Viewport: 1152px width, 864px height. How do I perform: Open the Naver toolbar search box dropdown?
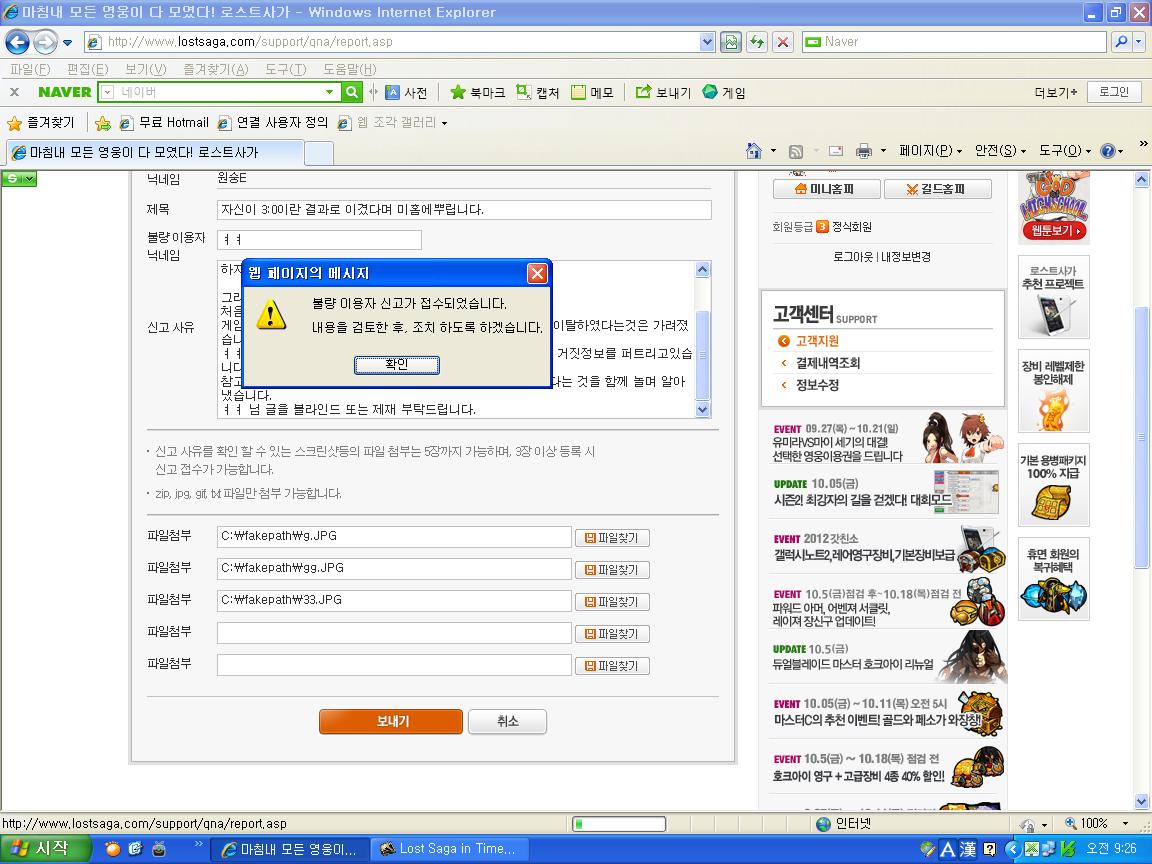pos(330,92)
